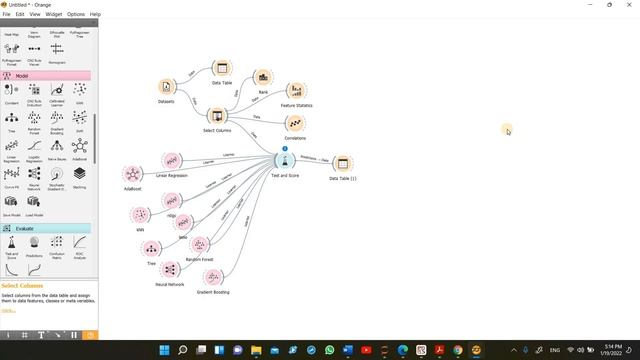Open the Datasets node on canvas

click(x=166, y=87)
